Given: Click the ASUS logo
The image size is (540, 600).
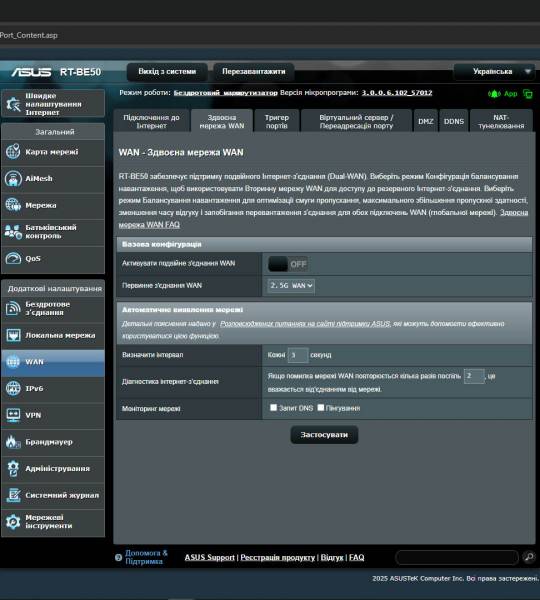Looking at the screenshot, I should (x=31, y=72).
